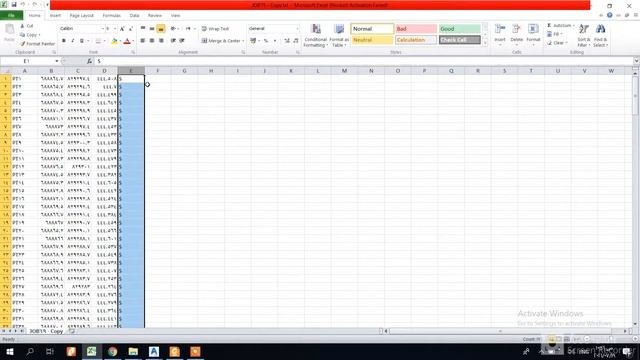Apply the Normal cell style

(x=372, y=29)
